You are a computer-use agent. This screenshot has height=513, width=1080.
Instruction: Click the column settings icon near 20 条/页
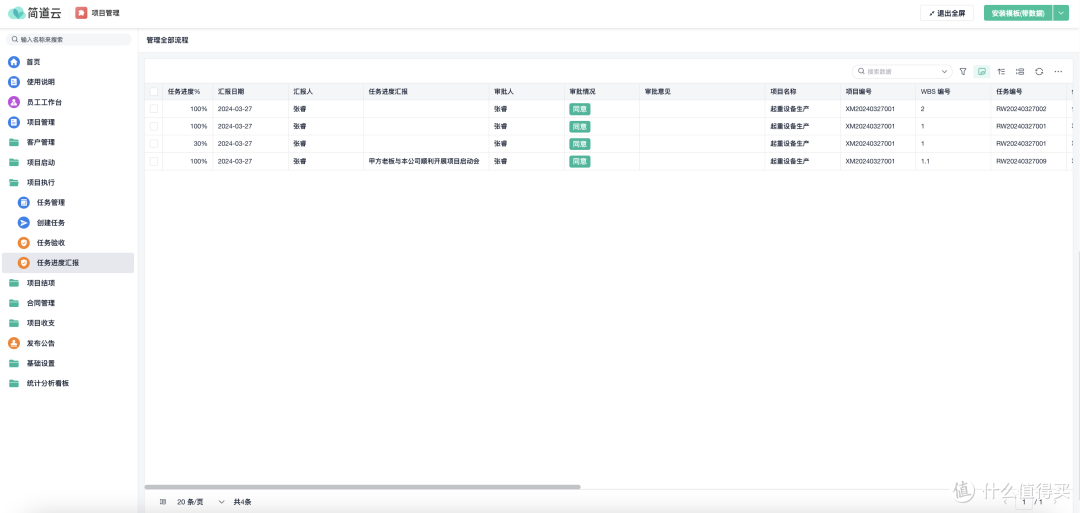point(163,502)
